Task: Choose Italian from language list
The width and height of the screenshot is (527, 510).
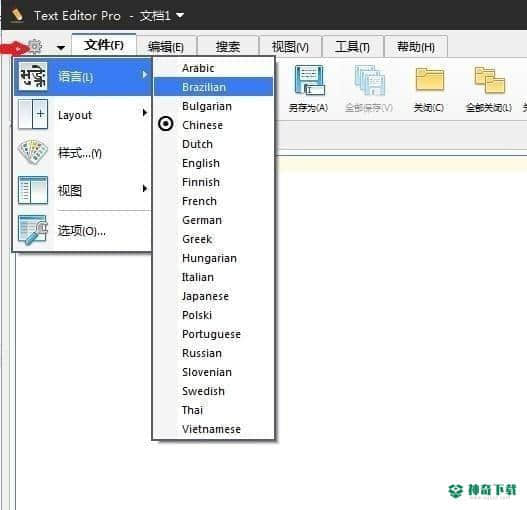Action: click(x=213, y=277)
